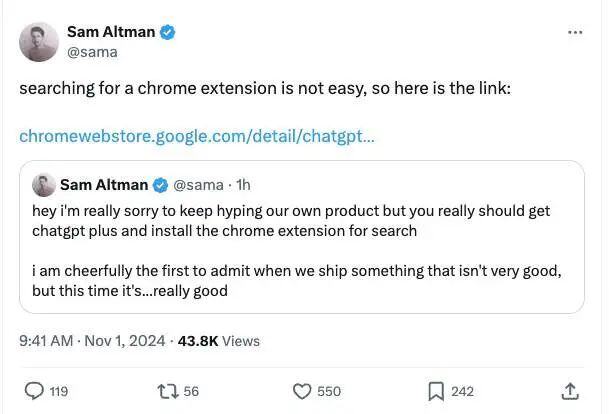Click the verified badge in quoted tweet
Image resolution: width=609 pixels, height=414 pixels.
pos(160,185)
